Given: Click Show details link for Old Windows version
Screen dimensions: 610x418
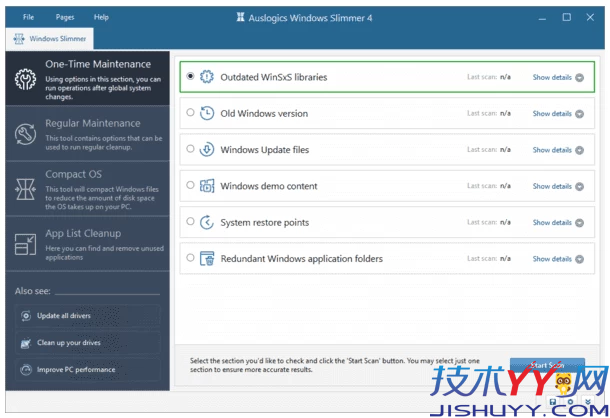Looking at the screenshot, I should pos(552,114).
